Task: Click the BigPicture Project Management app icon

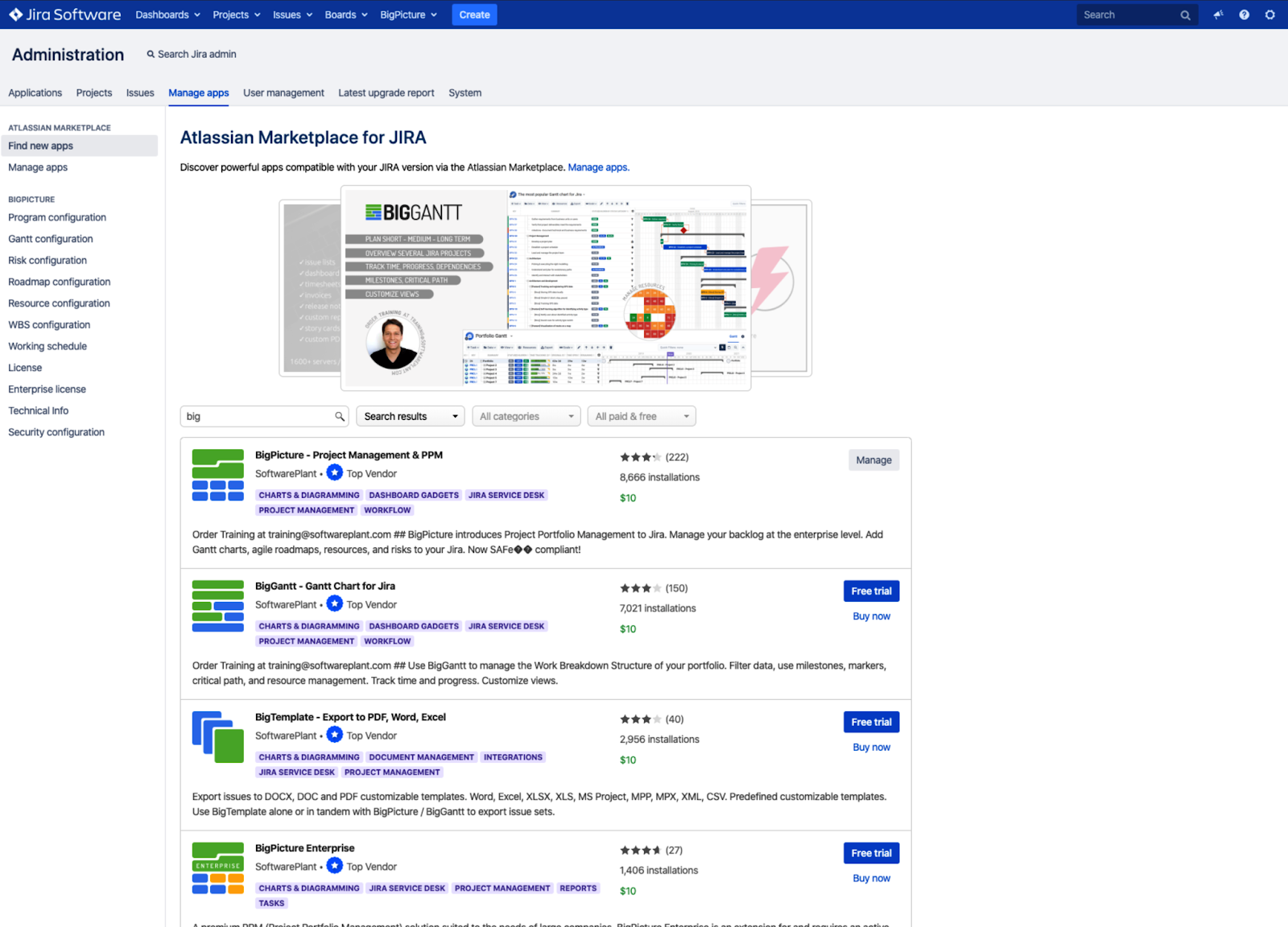Action: [x=217, y=475]
